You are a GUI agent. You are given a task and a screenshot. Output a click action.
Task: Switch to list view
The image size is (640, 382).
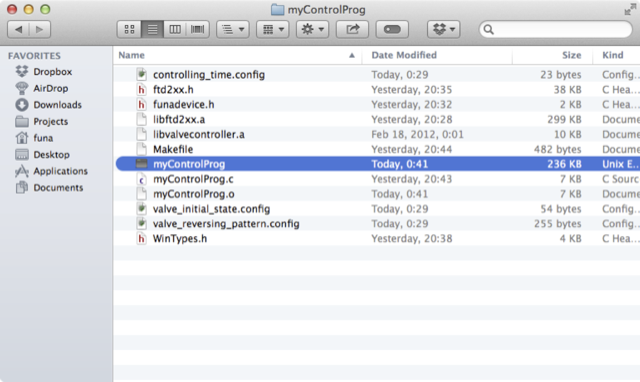point(152,29)
